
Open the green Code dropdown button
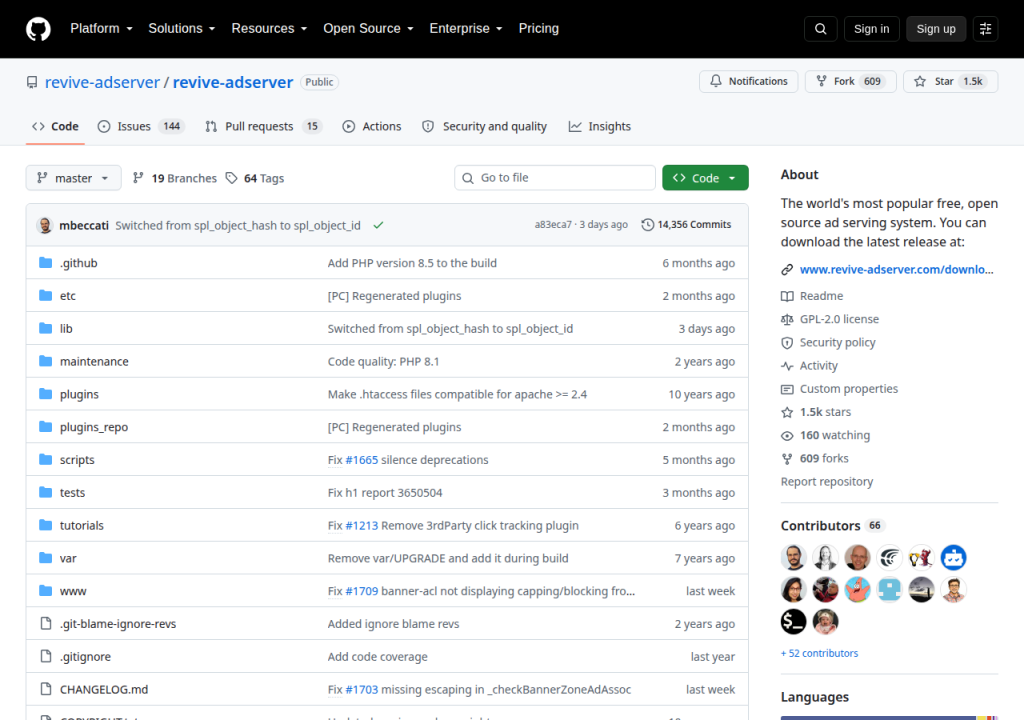(705, 178)
